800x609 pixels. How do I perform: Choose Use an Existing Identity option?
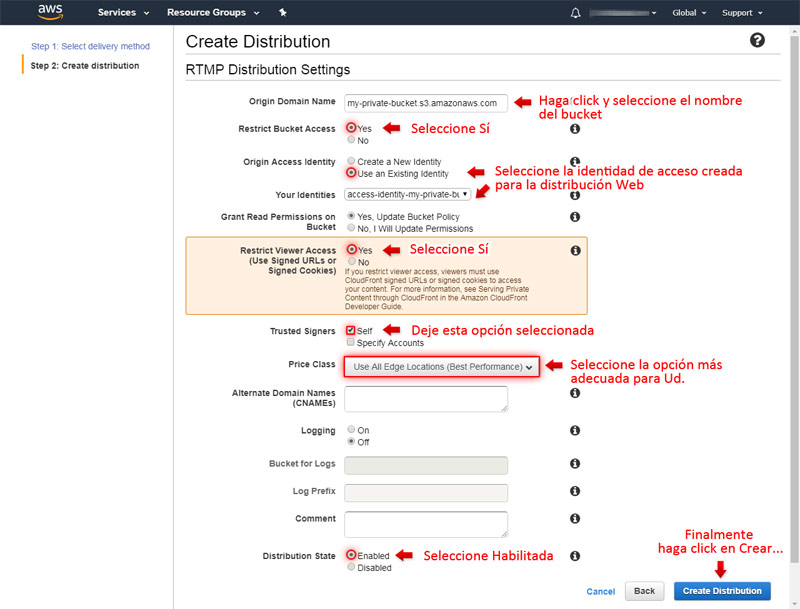click(x=351, y=173)
